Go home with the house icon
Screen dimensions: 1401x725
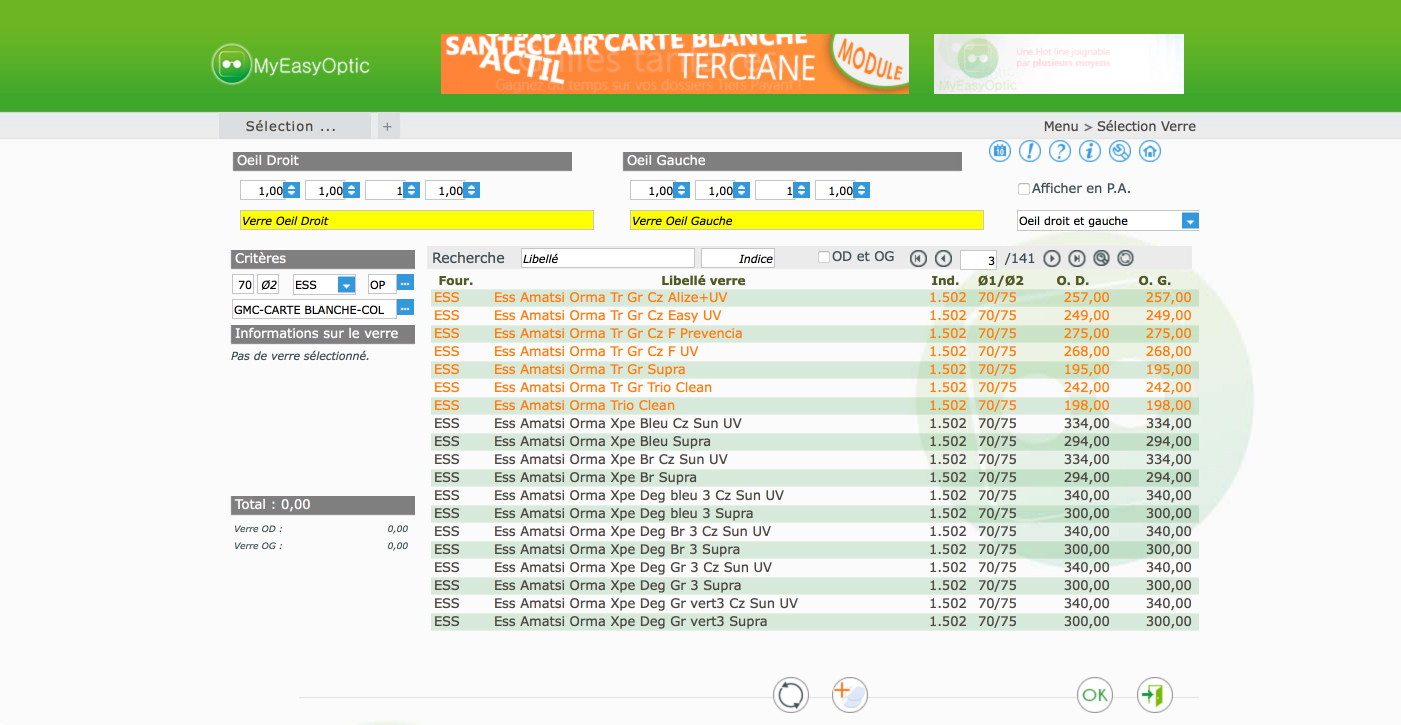click(1150, 151)
